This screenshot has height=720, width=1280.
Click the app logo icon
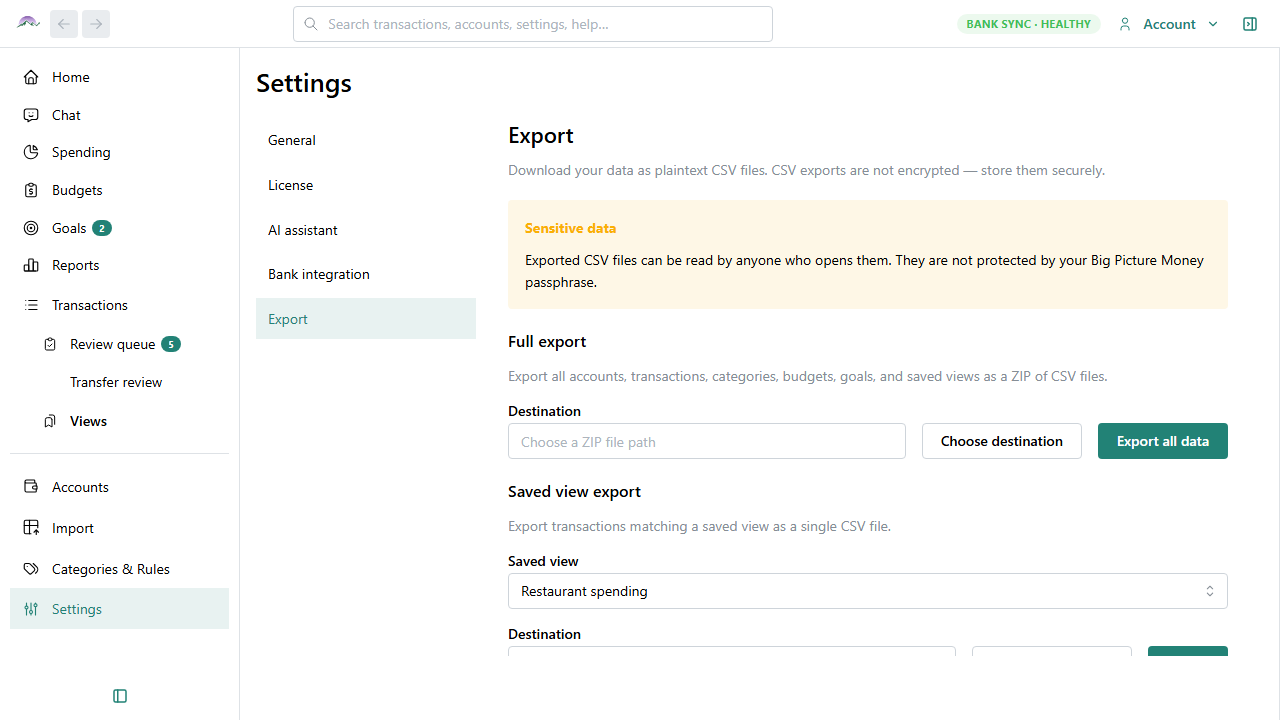point(28,23)
